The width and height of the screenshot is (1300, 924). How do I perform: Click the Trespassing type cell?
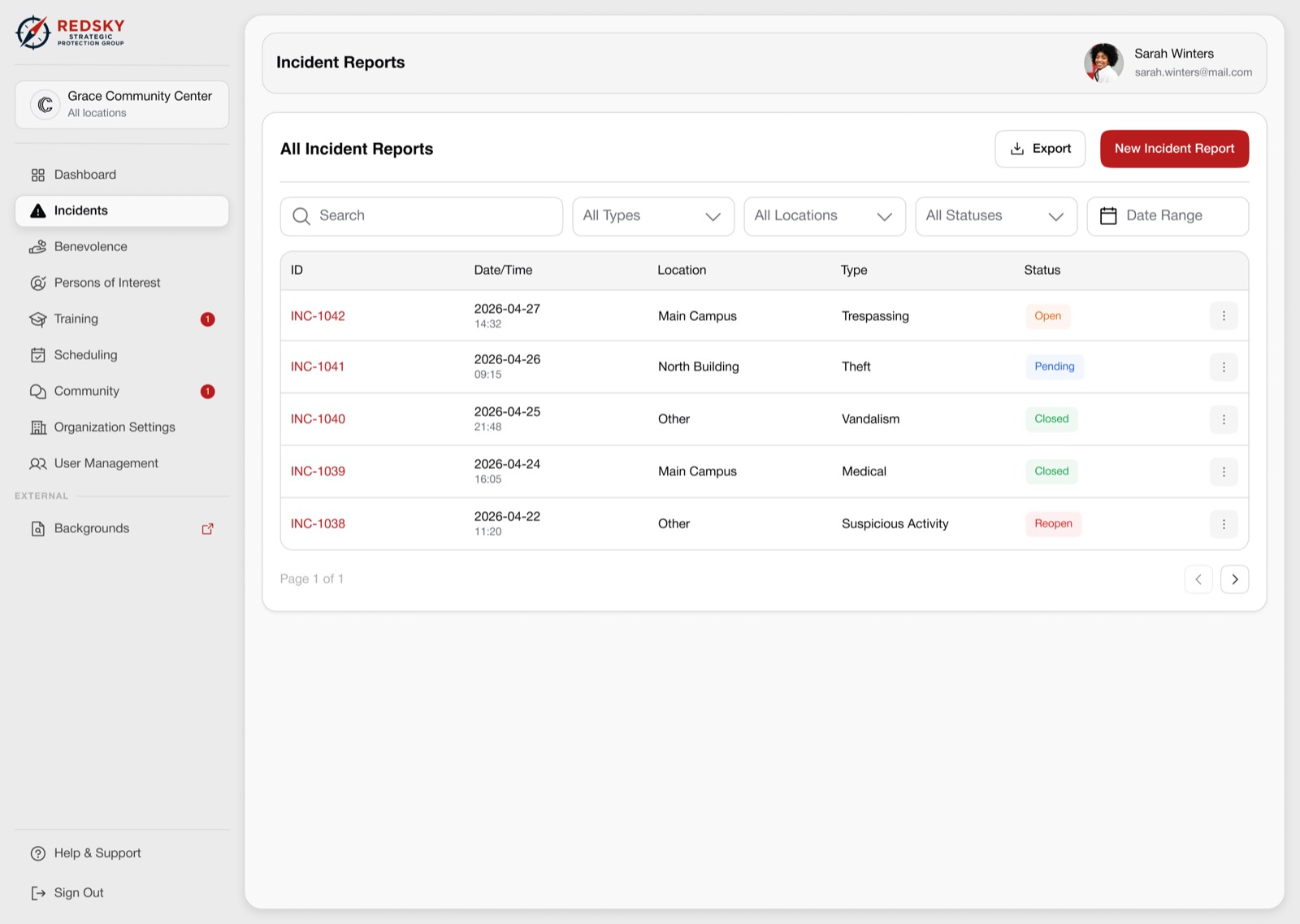875,316
